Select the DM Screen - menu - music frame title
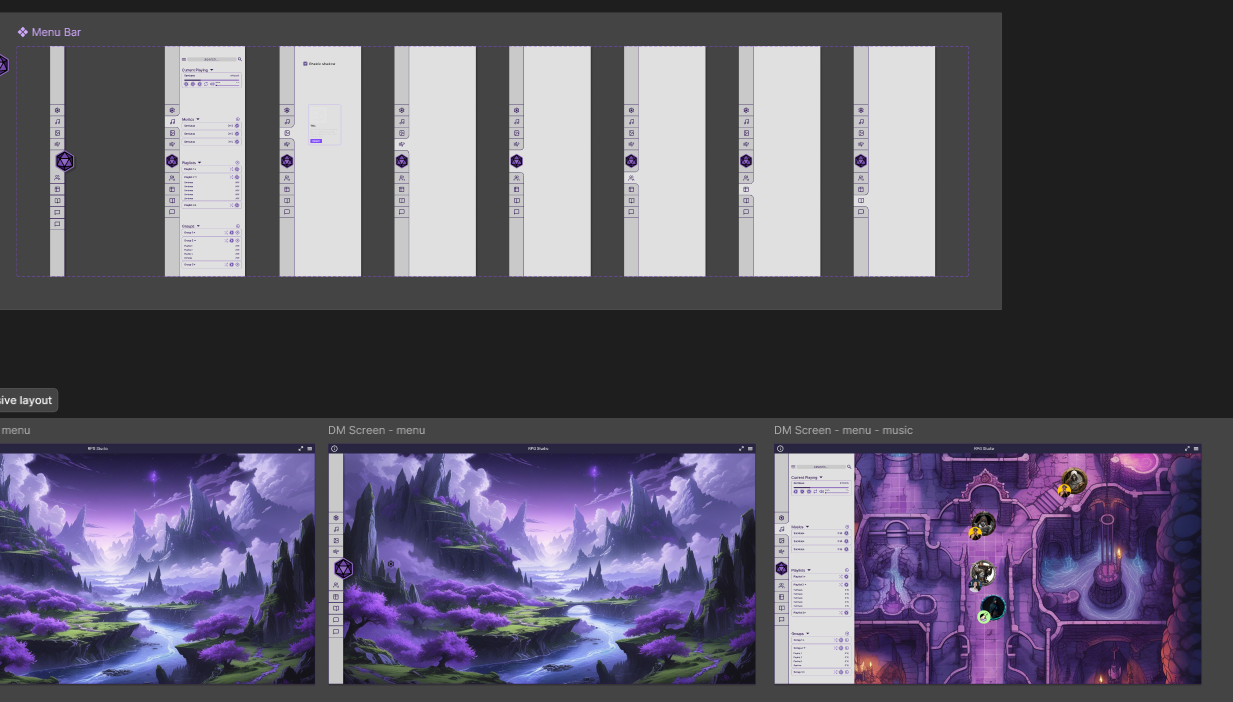The width and height of the screenshot is (1233, 702). pyautogui.click(x=843, y=430)
